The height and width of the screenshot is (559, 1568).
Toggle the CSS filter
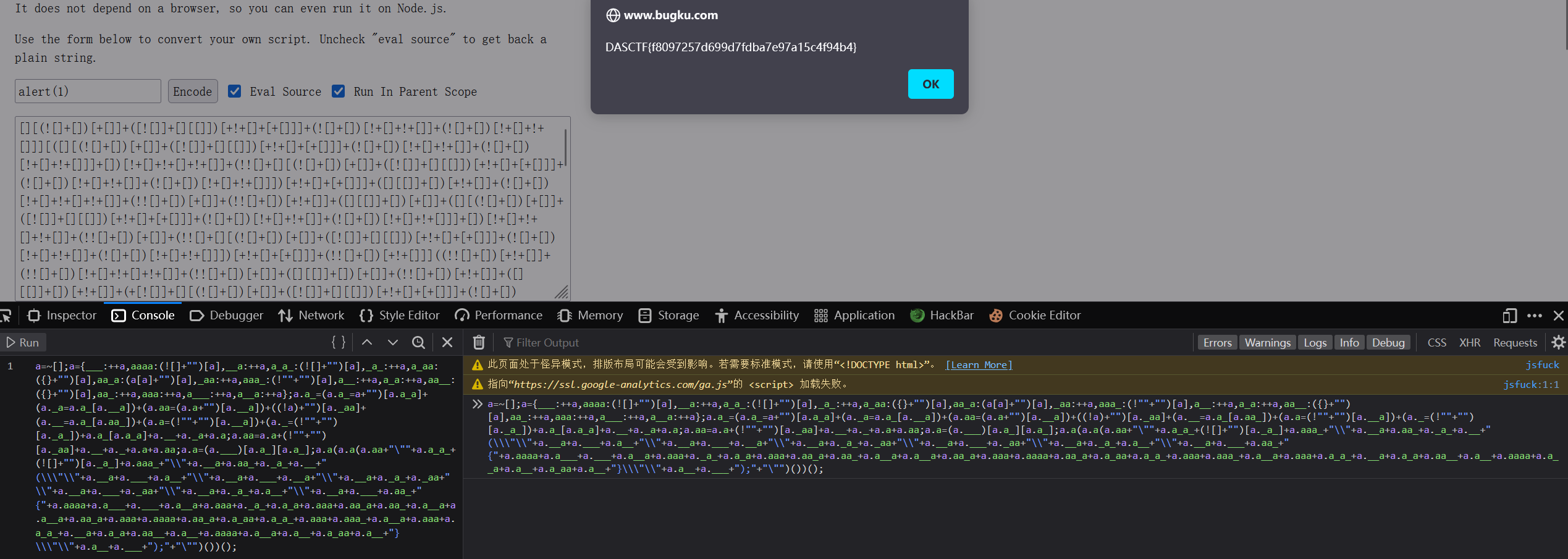[1436, 342]
